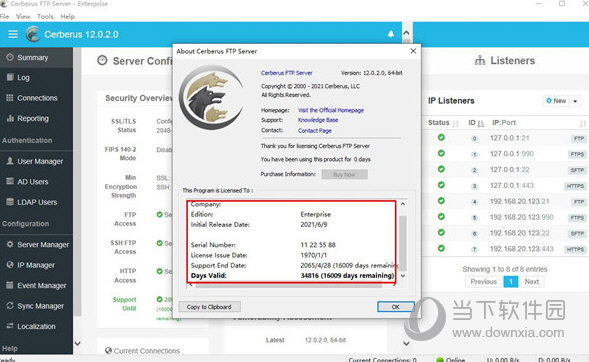
Task: Open Sync Manager
Action: click(x=36, y=306)
